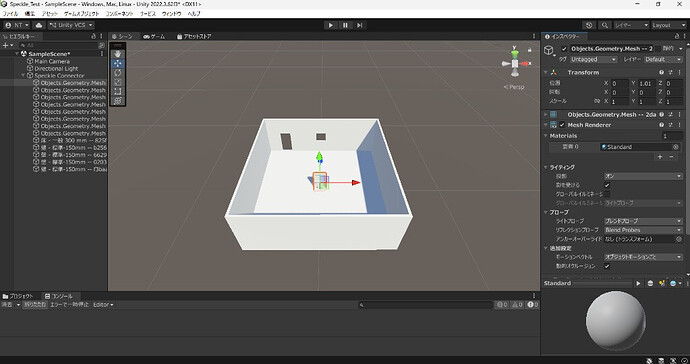Toggle console info message count
This screenshot has height=364, width=690.
(502, 305)
